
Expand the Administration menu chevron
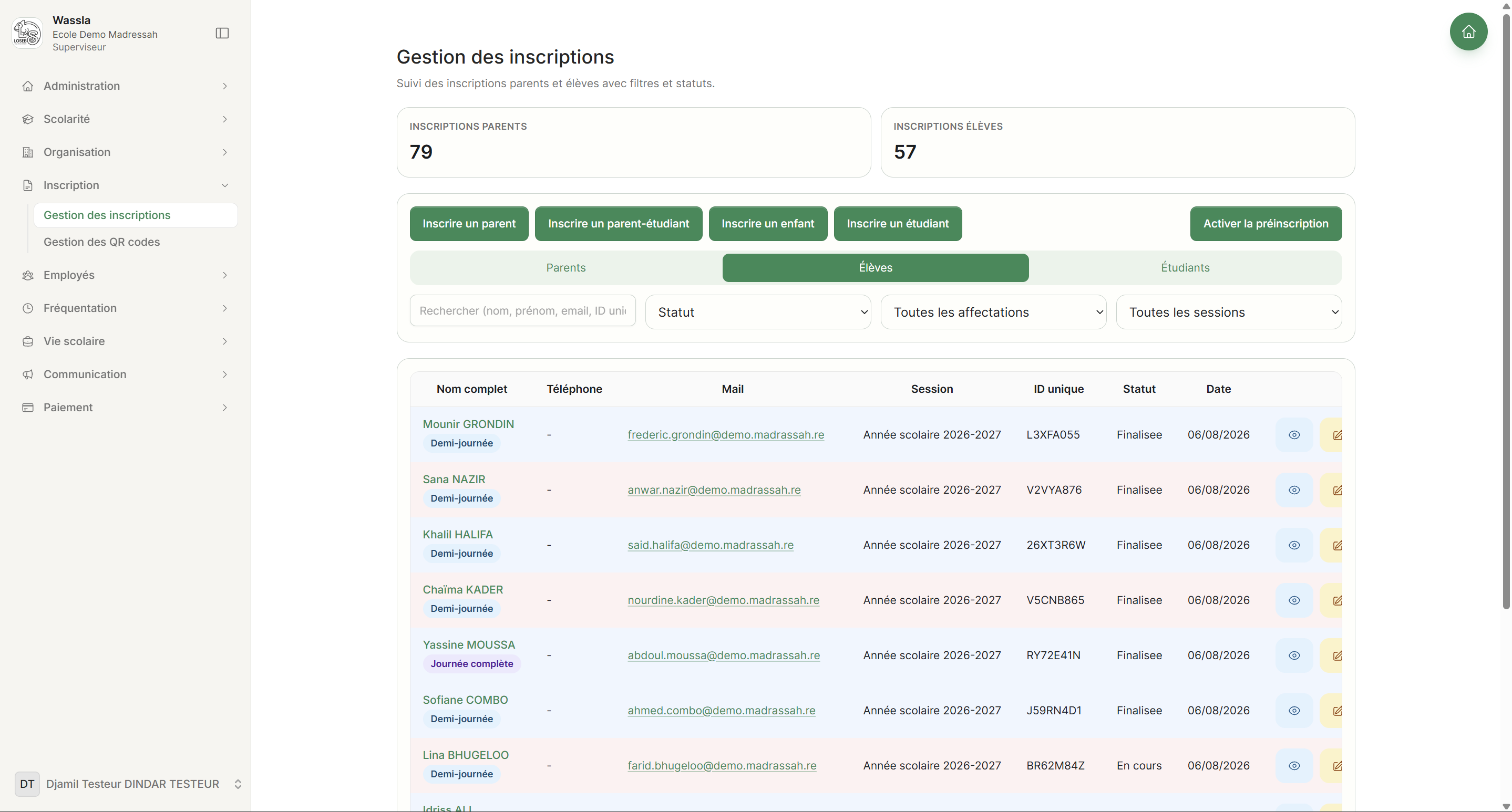pos(225,86)
